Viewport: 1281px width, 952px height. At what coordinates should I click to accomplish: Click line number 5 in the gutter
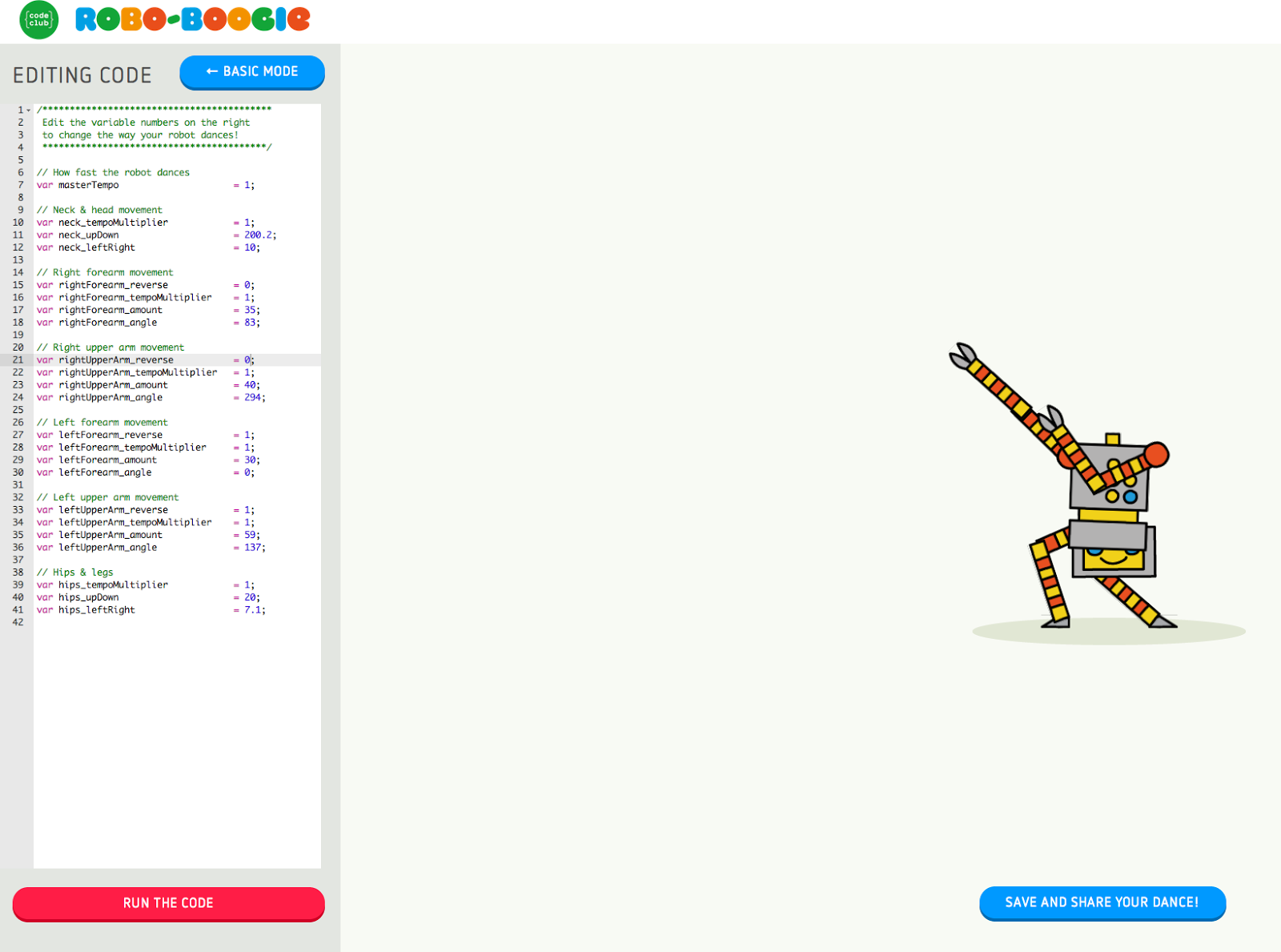click(21, 160)
